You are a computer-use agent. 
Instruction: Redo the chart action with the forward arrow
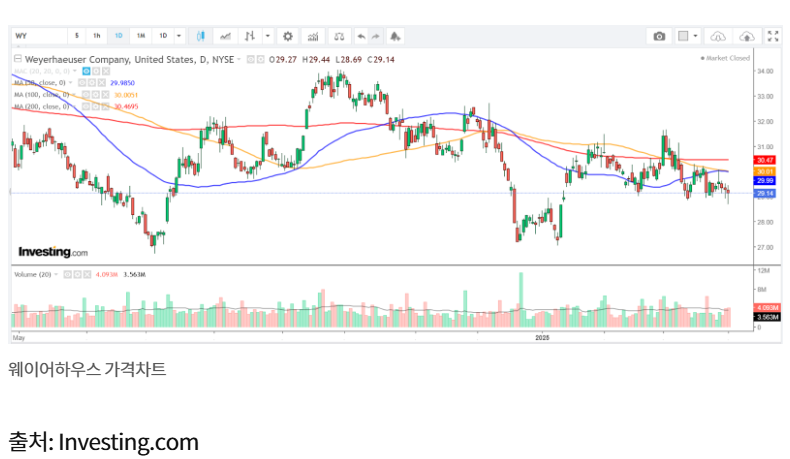pyautogui.click(x=375, y=36)
